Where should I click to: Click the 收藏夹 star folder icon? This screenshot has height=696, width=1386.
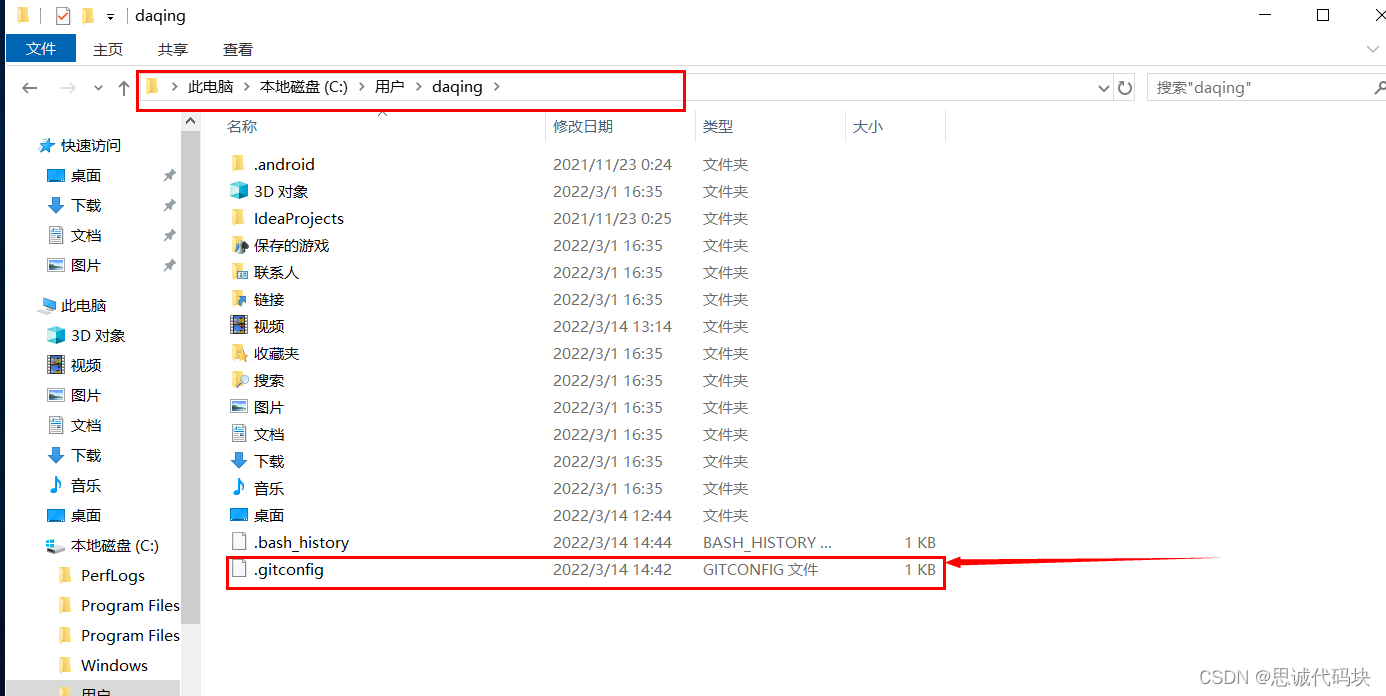[238, 353]
